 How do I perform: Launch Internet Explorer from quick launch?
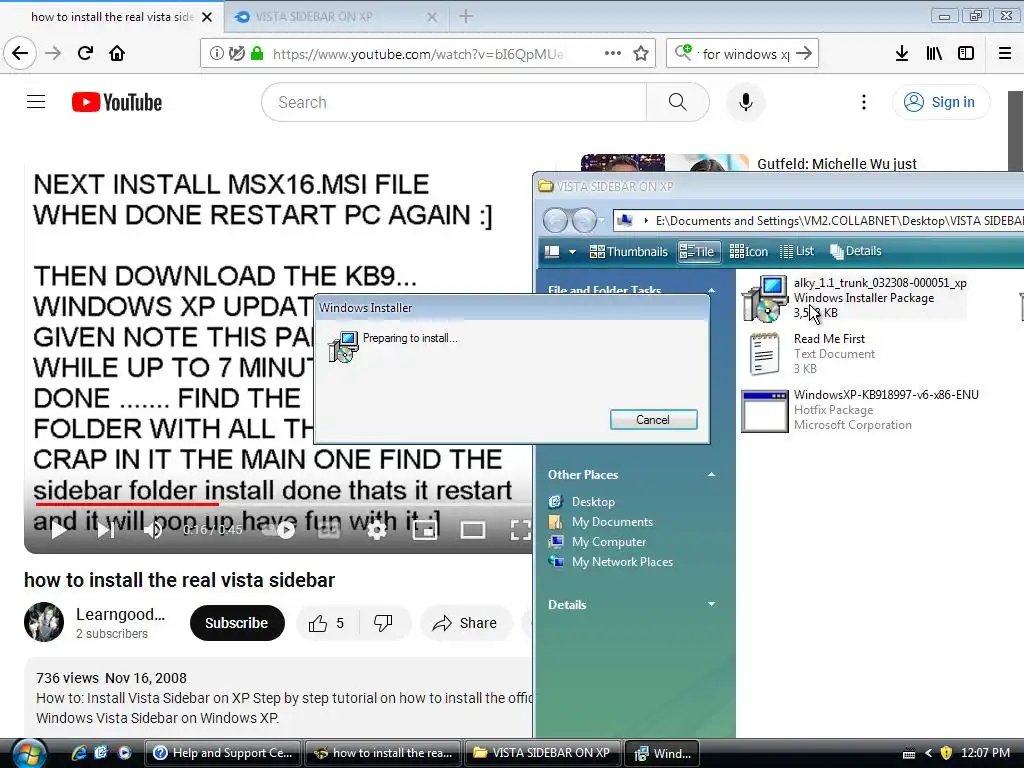coord(78,753)
